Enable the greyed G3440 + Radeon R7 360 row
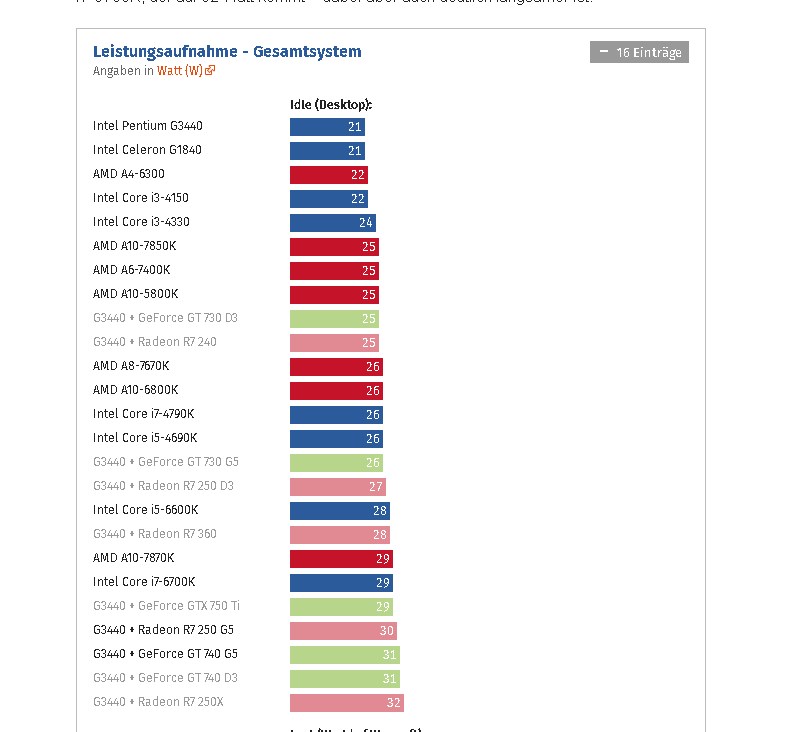Viewport: 794px width, 732px height. [154, 534]
